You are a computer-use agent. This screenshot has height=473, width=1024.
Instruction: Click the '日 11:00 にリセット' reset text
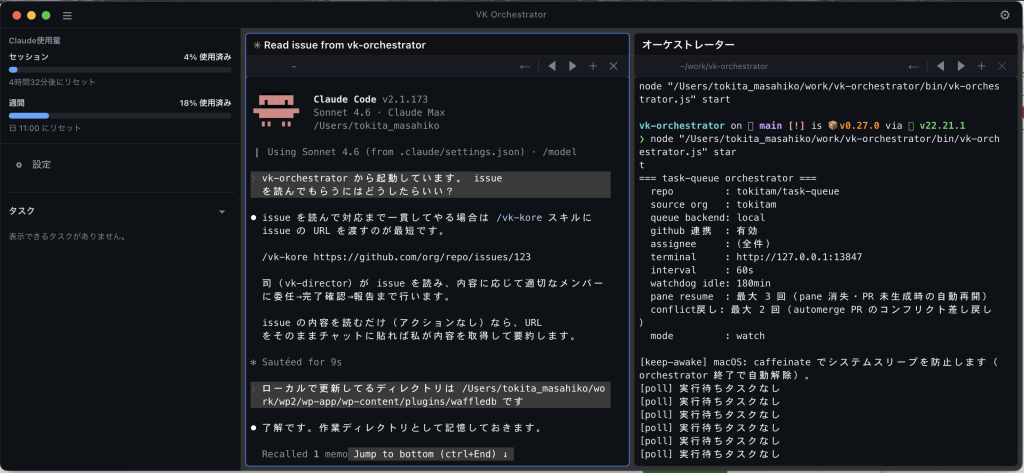click(45, 128)
